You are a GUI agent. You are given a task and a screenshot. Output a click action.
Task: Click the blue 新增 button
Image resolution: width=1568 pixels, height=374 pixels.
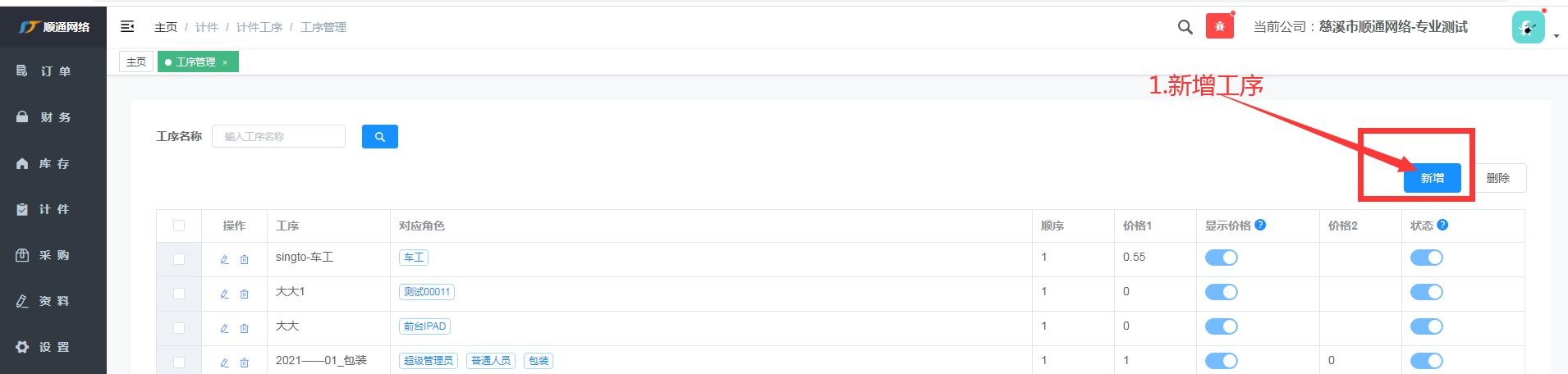click(x=1432, y=178)
